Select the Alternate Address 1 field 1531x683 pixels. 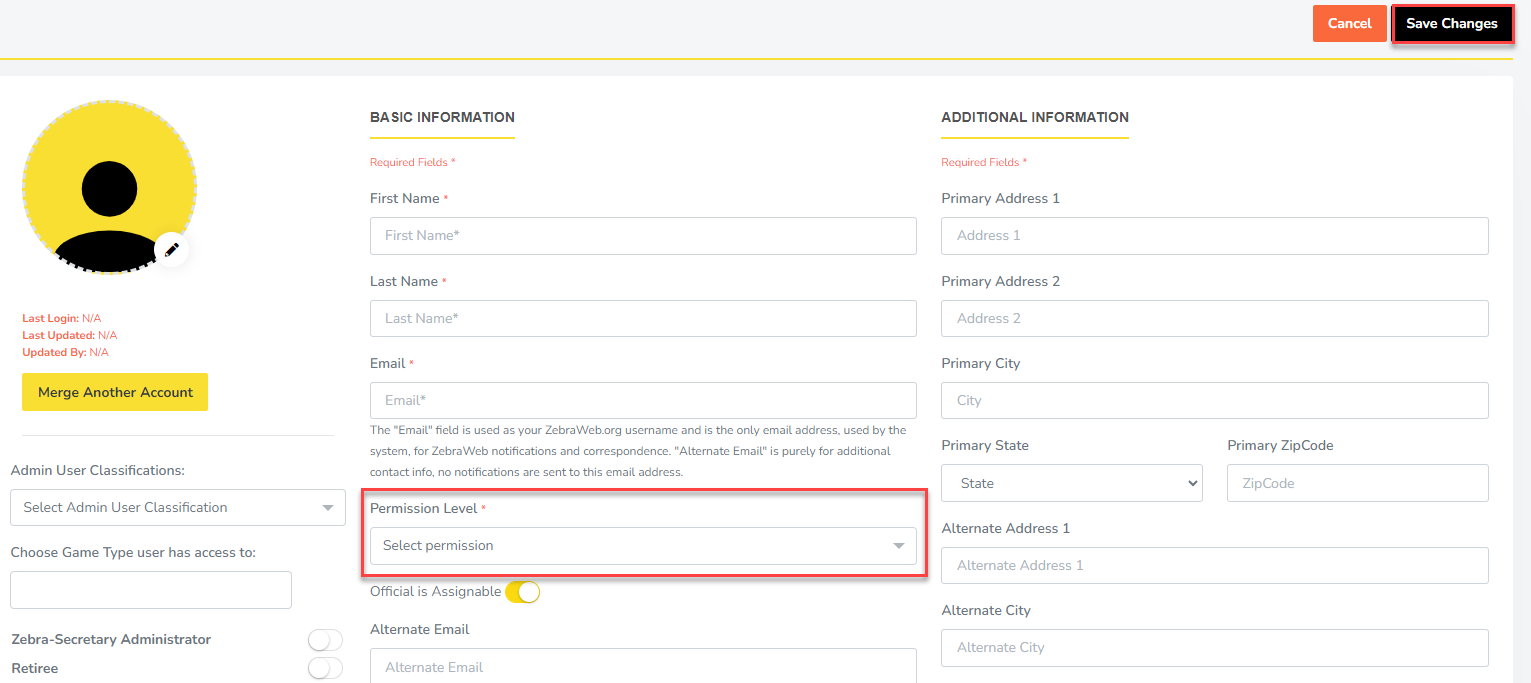(x=1214, y=565)
